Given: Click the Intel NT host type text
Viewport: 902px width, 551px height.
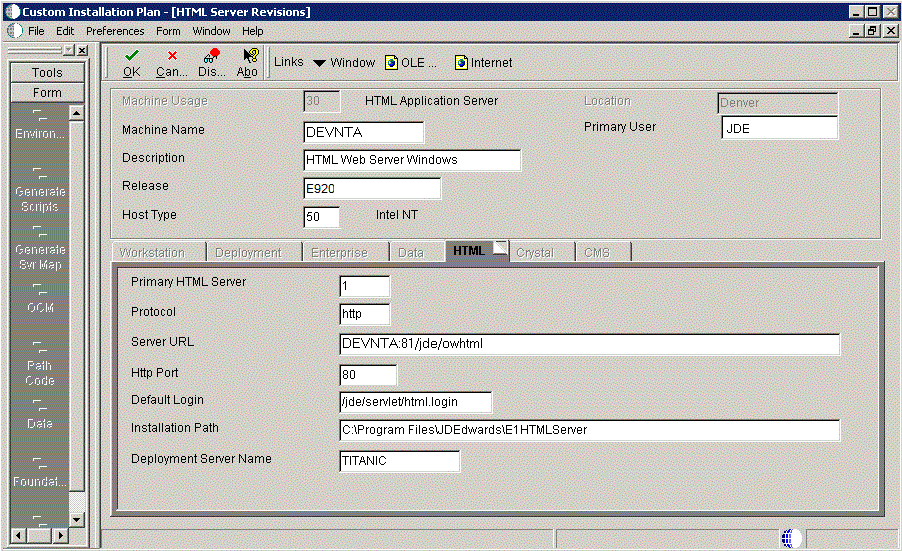Looking at the screenshot, I should [x=397, y=215].
